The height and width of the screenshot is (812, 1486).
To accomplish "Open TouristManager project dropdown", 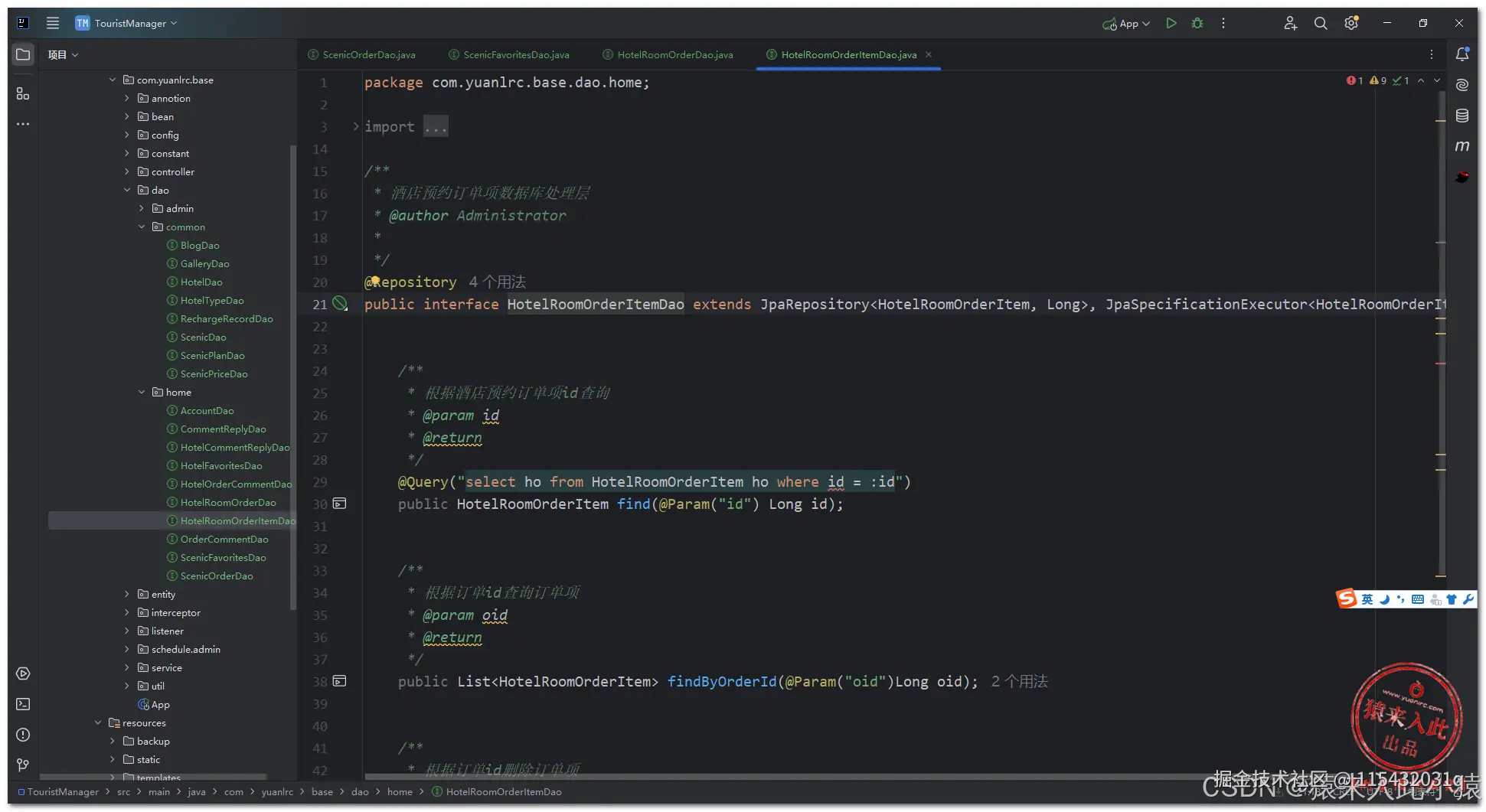I will click(x=126, y=23).
